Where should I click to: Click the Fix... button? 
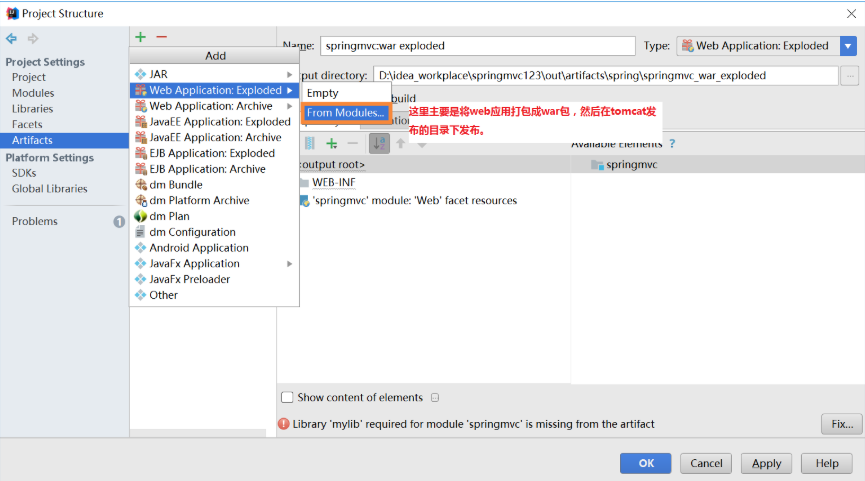coord(842,424)
